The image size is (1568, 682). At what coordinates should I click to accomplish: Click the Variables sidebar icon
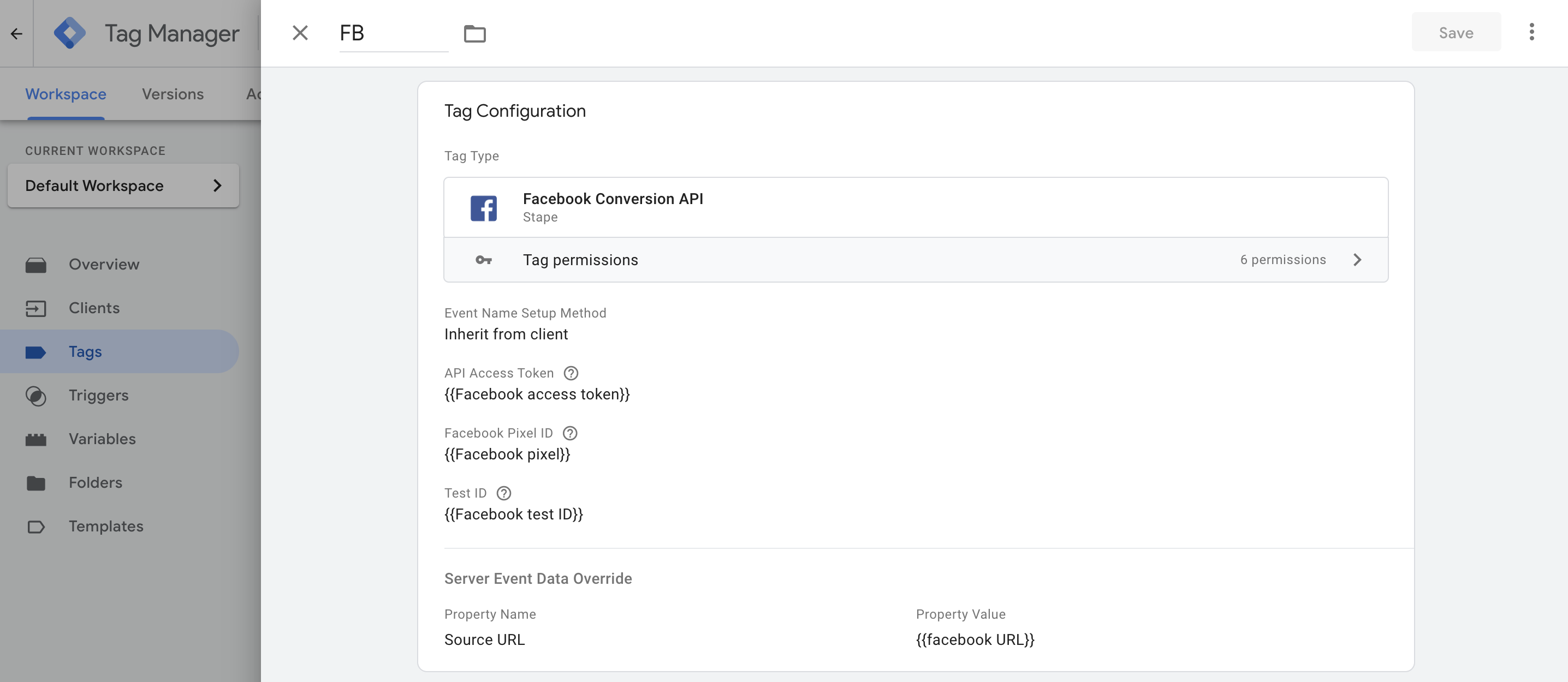(36, 438)
